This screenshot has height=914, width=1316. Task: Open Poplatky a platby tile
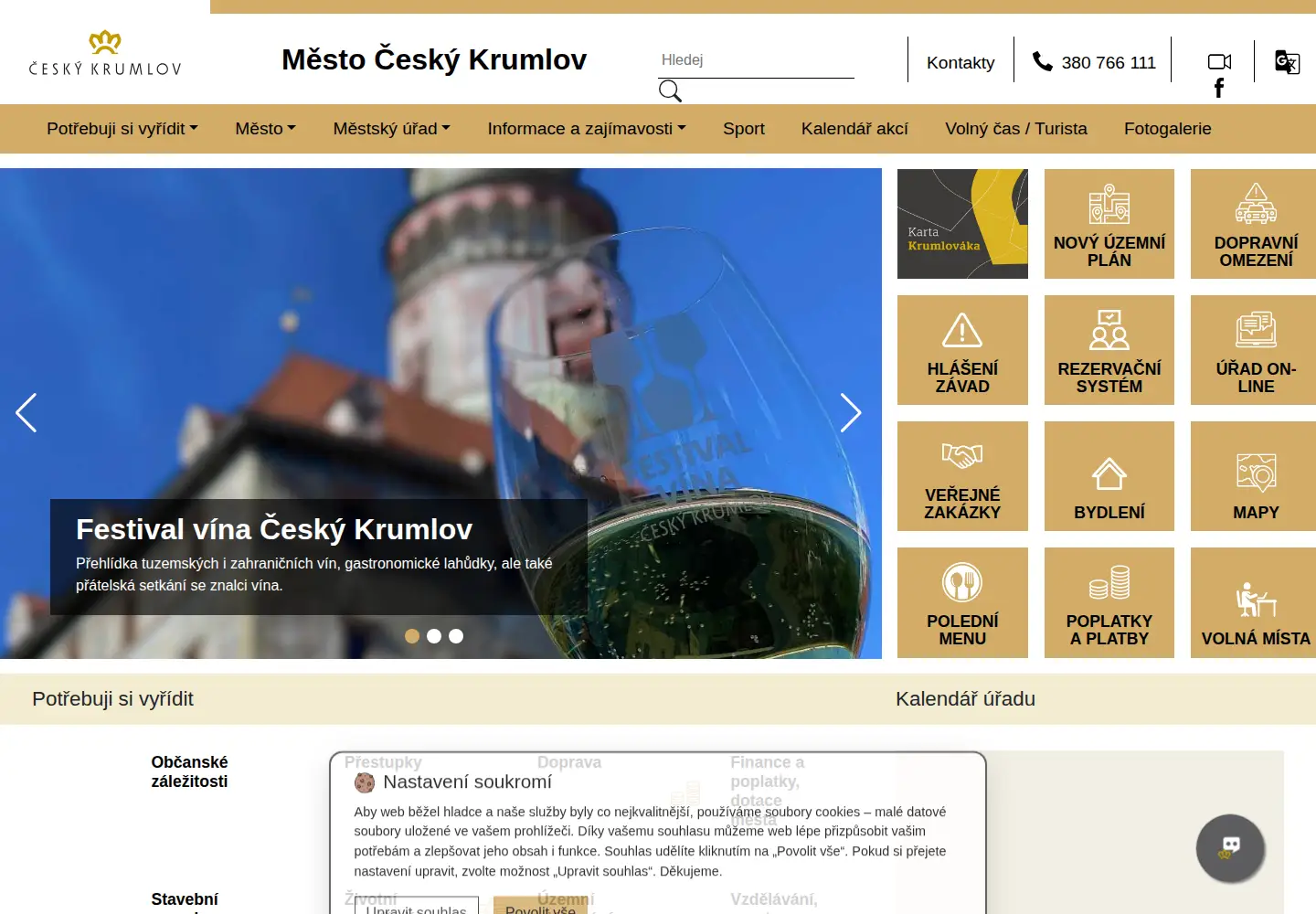pyautogui.click(x=1109, y=602)
